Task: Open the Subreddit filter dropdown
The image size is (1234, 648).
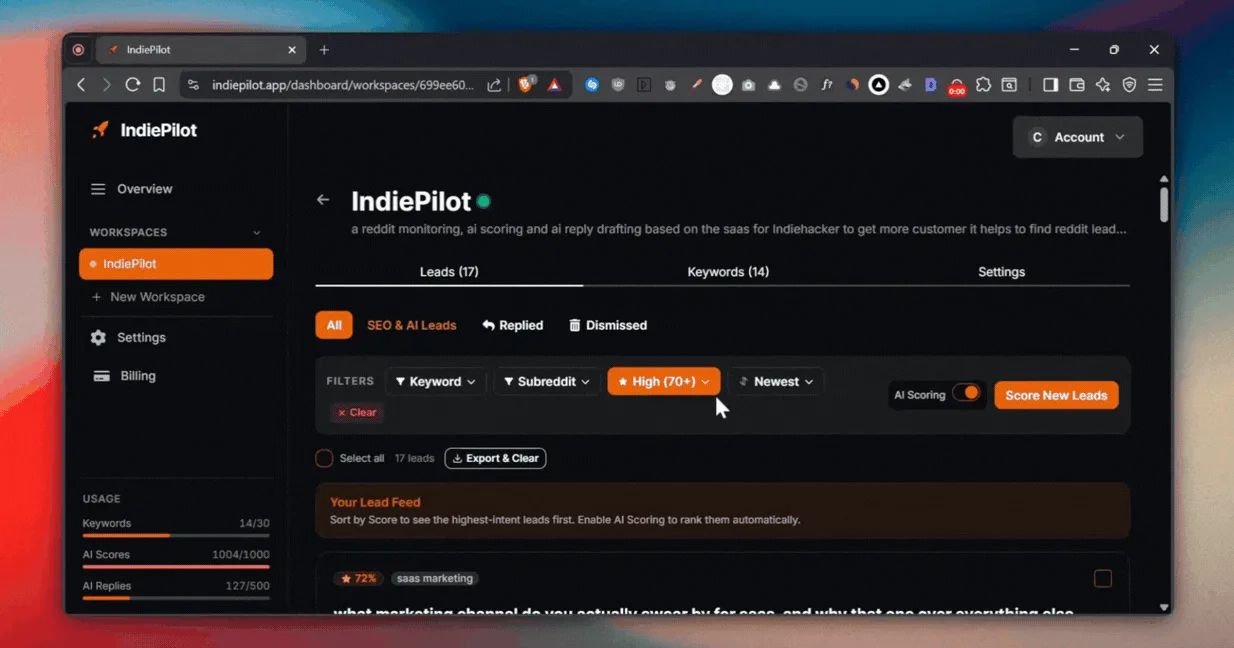Action: pyautogui.click(x=547, y=381)
